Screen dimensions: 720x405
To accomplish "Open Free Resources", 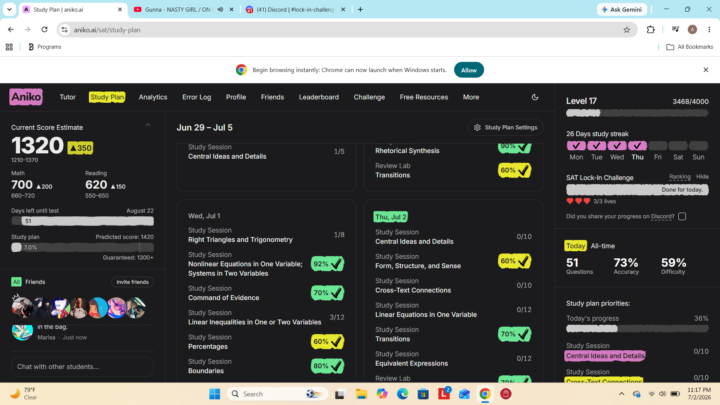I will click(x=423, y=97).
